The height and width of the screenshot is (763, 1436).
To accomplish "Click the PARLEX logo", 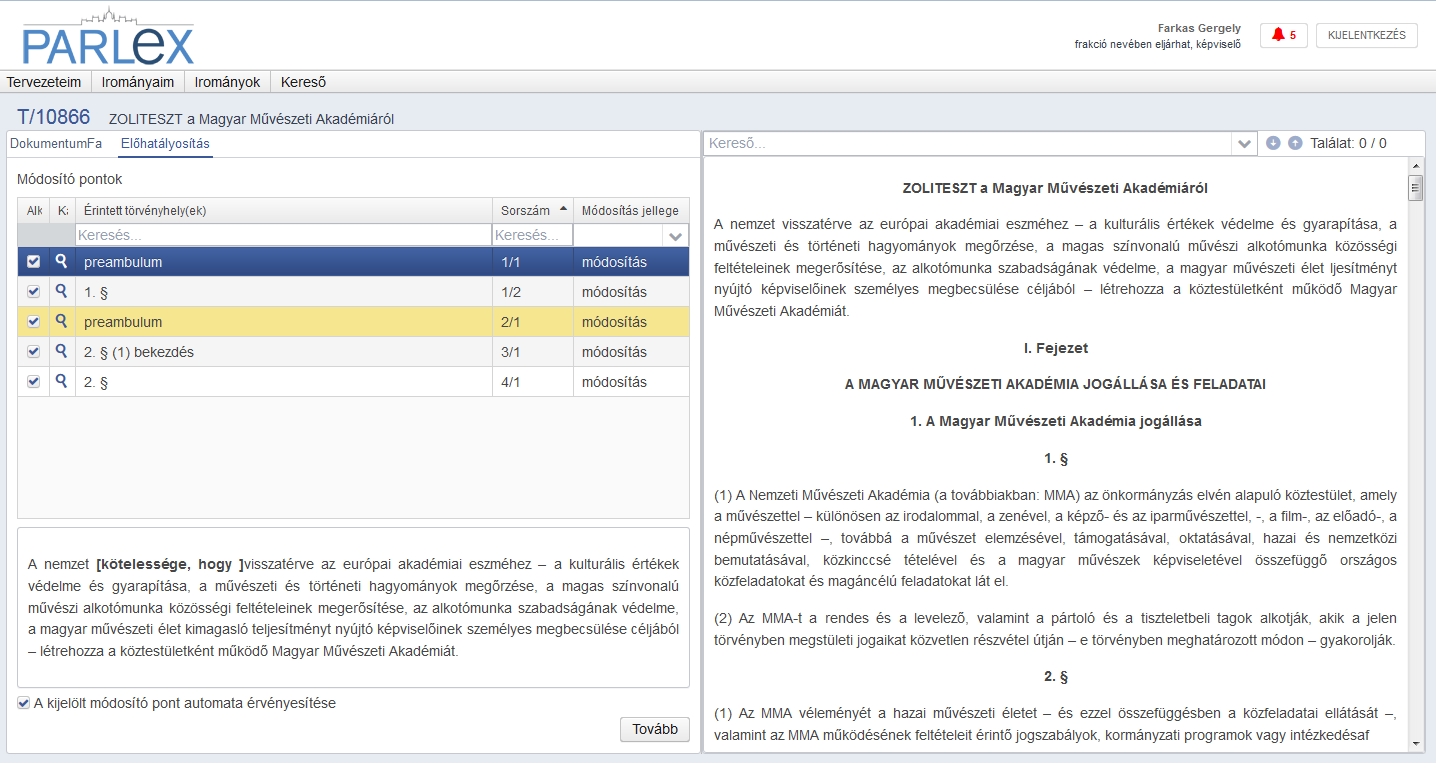I will 108,37.
